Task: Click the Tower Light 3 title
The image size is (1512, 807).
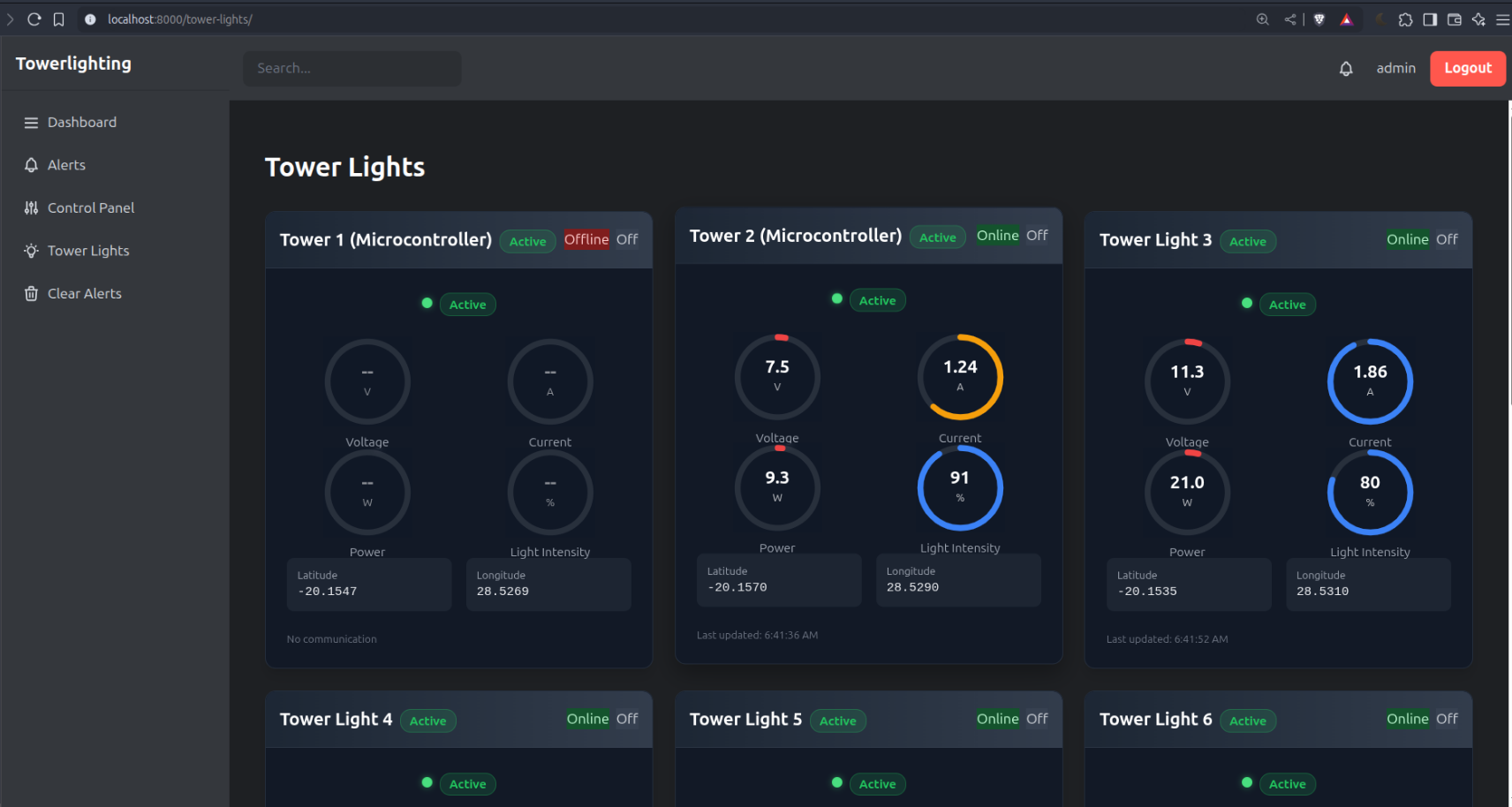Action: pyautogui.click(x=1155, y=240)
